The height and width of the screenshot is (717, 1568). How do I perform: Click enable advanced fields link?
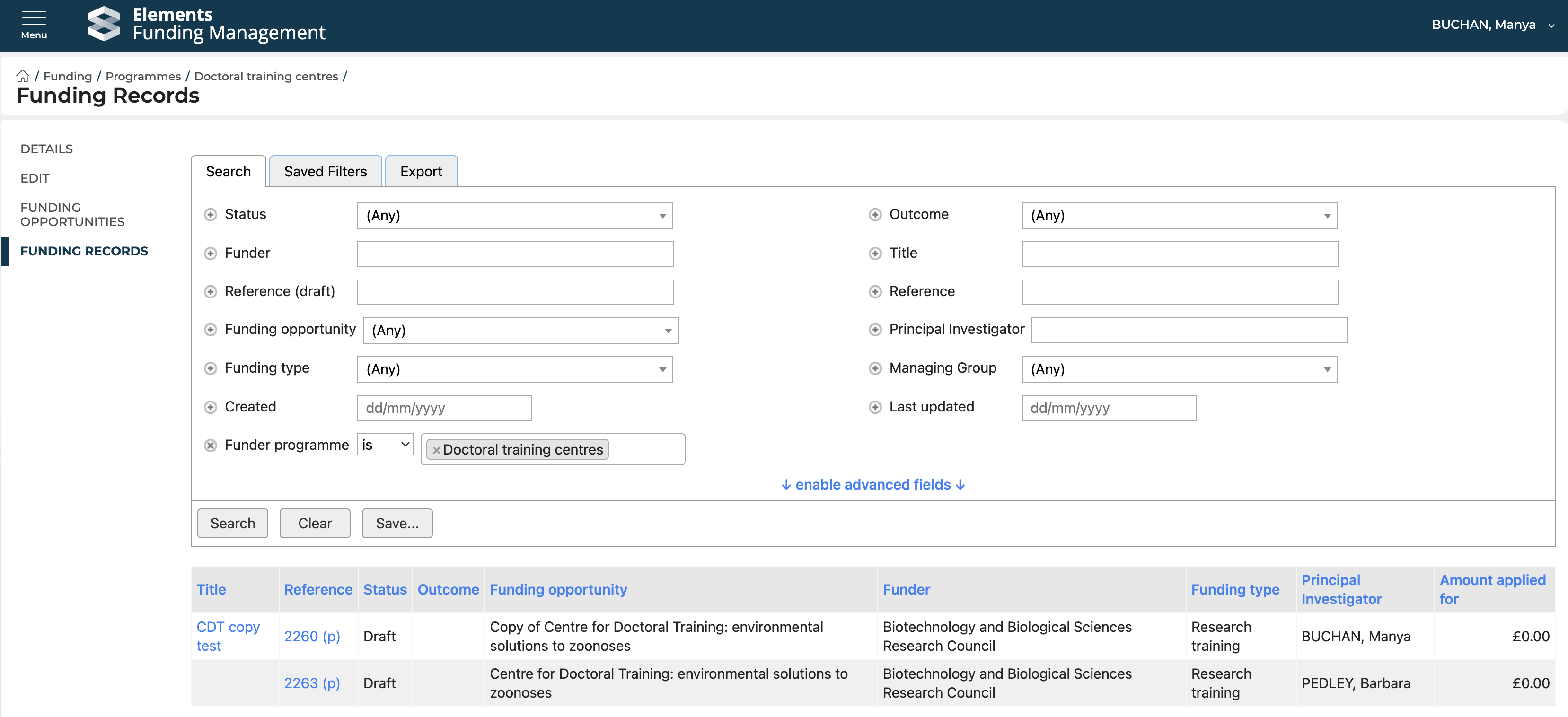tap(873, 484)
